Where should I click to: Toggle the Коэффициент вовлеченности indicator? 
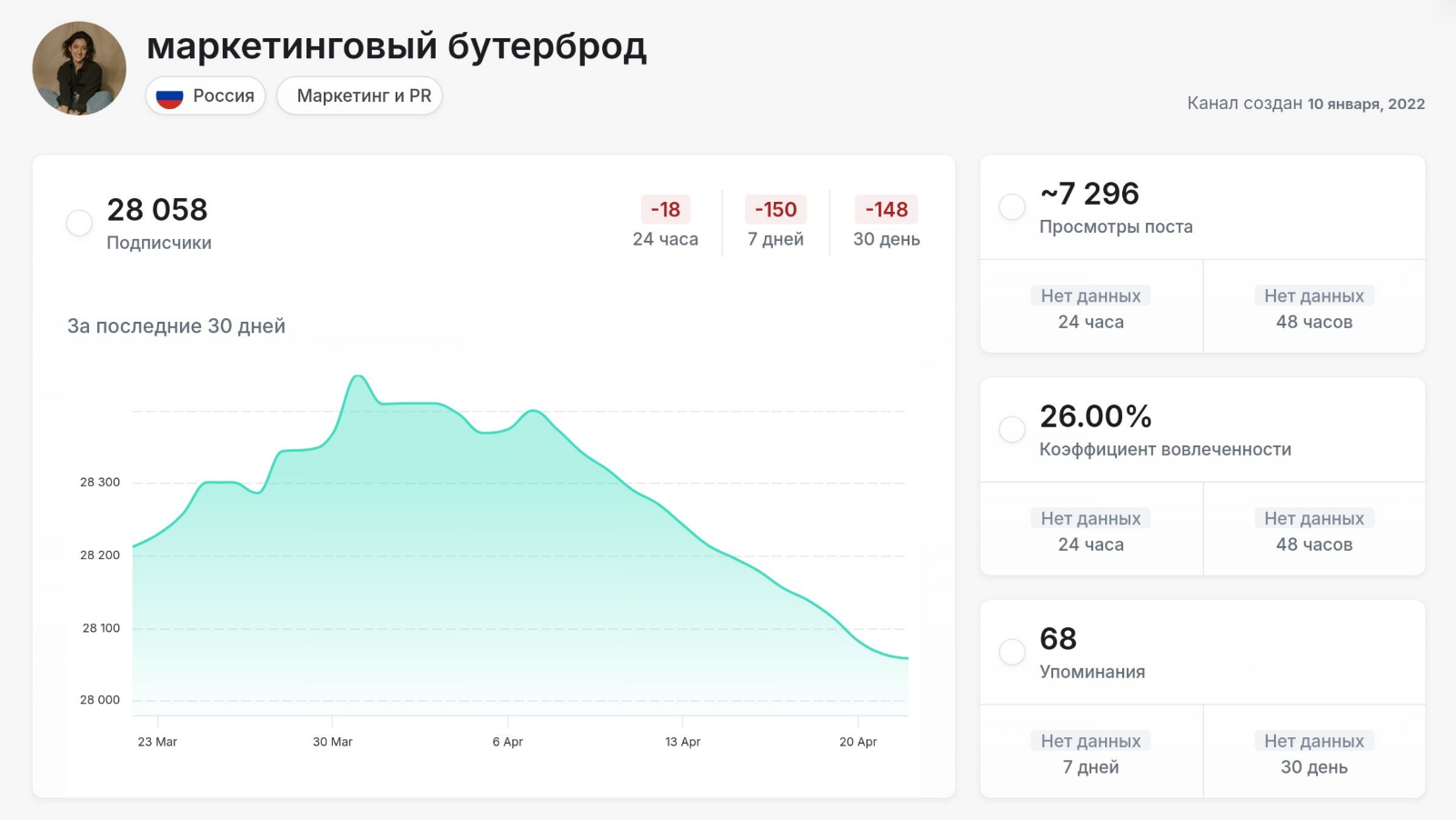click(1012, 429)
